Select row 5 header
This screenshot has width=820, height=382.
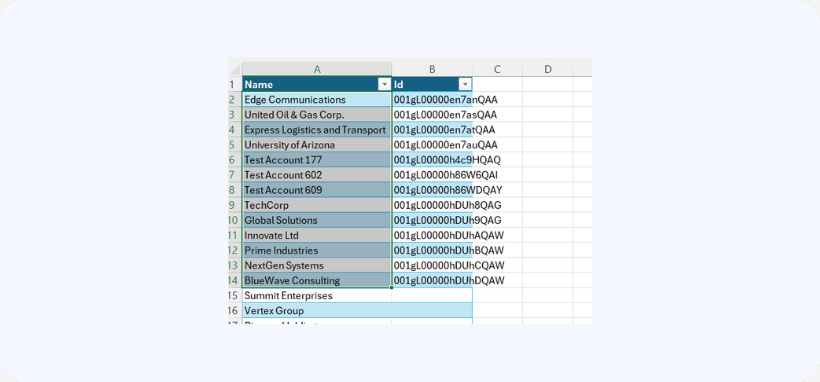[x=235, y=145]
